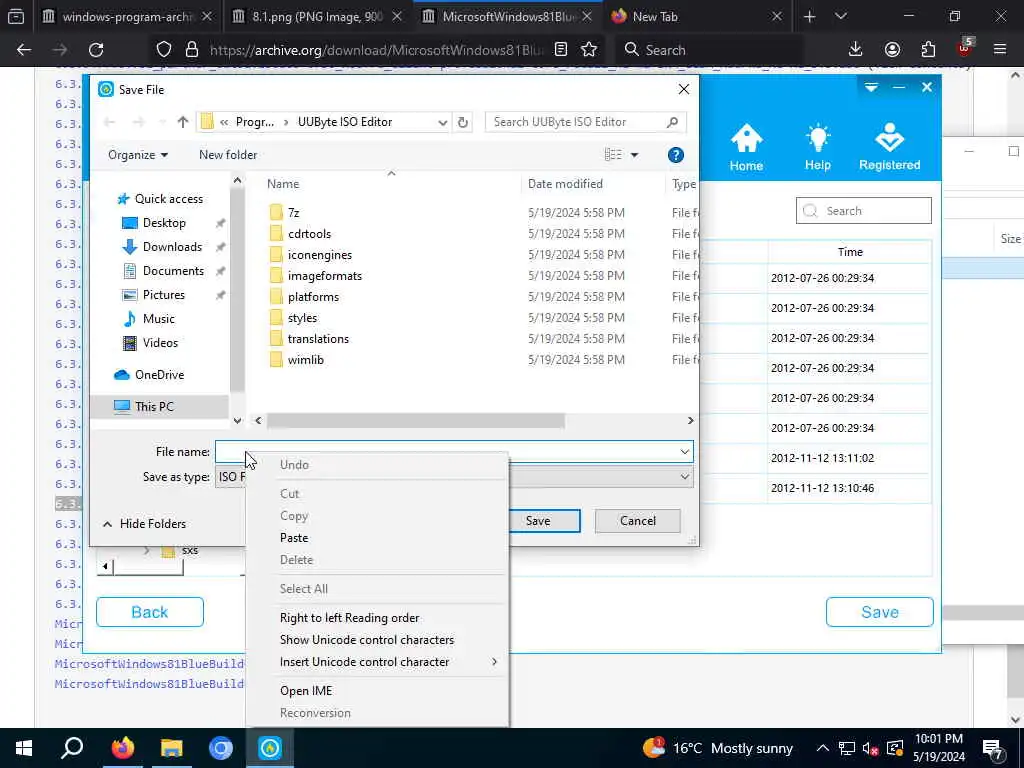Select OneDrive in navigation pane

[159, 375]
